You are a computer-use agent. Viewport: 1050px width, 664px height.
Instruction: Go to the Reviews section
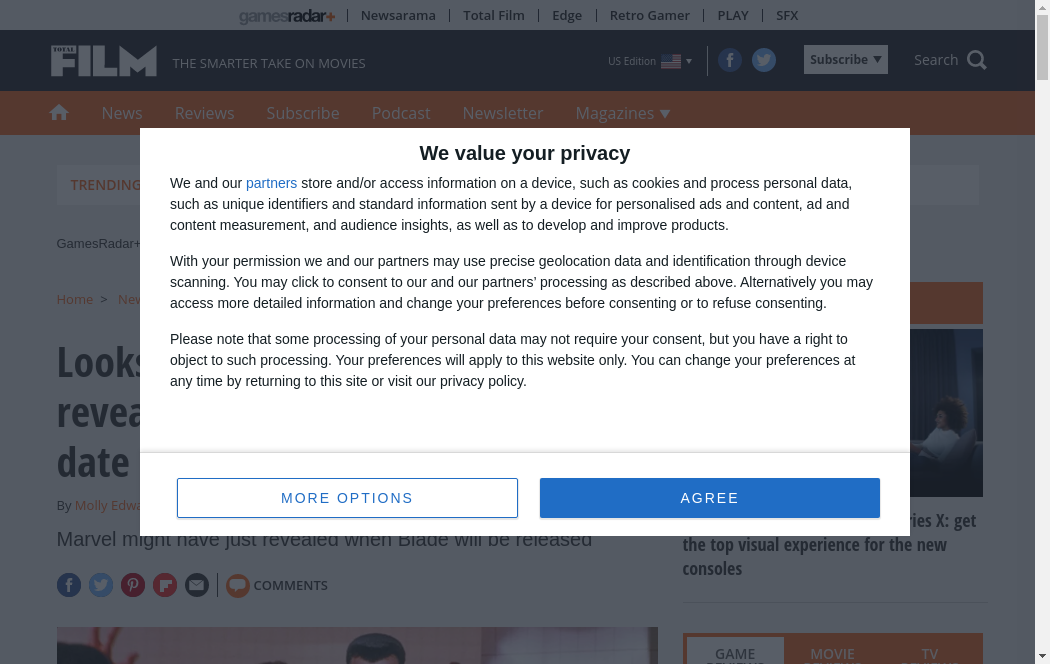(x=204, y=113)
